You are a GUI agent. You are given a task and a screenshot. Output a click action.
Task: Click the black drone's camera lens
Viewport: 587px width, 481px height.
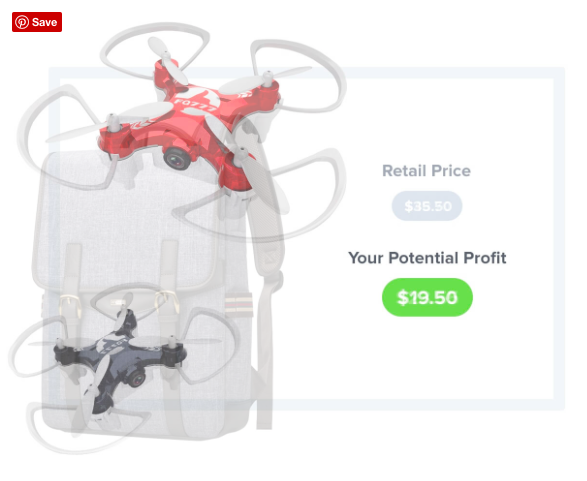coord(137,379)
